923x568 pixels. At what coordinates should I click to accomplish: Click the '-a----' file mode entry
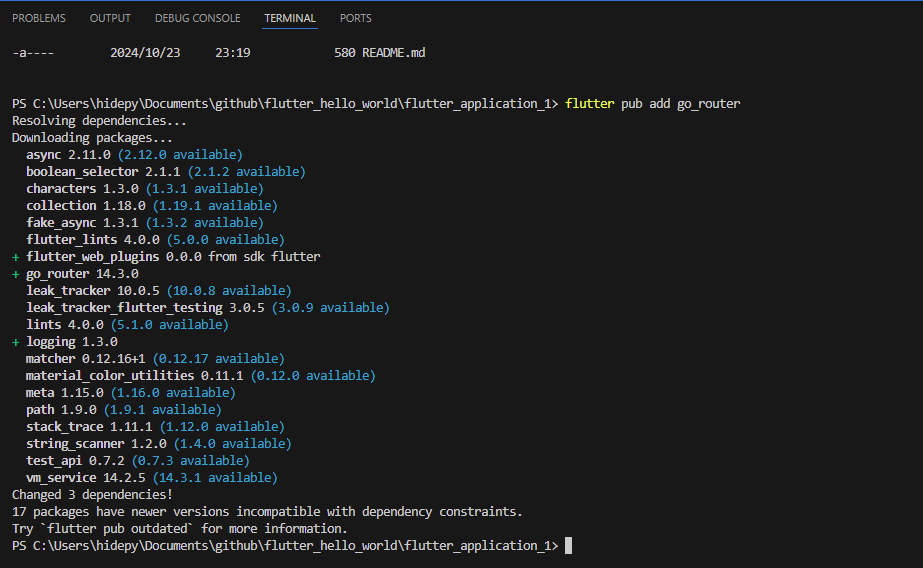(33, 53)
